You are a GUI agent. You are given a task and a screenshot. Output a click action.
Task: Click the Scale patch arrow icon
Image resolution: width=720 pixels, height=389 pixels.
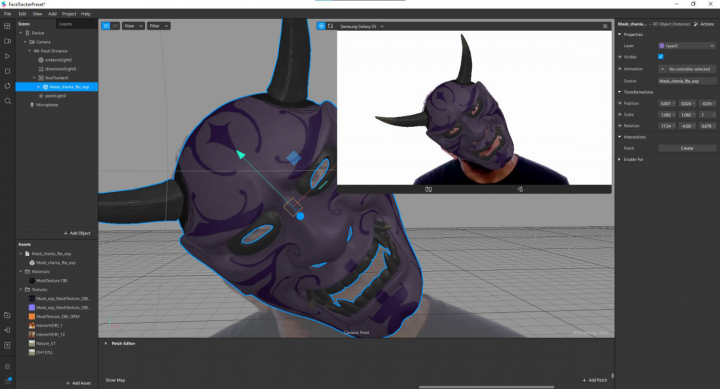click(620, 114)
